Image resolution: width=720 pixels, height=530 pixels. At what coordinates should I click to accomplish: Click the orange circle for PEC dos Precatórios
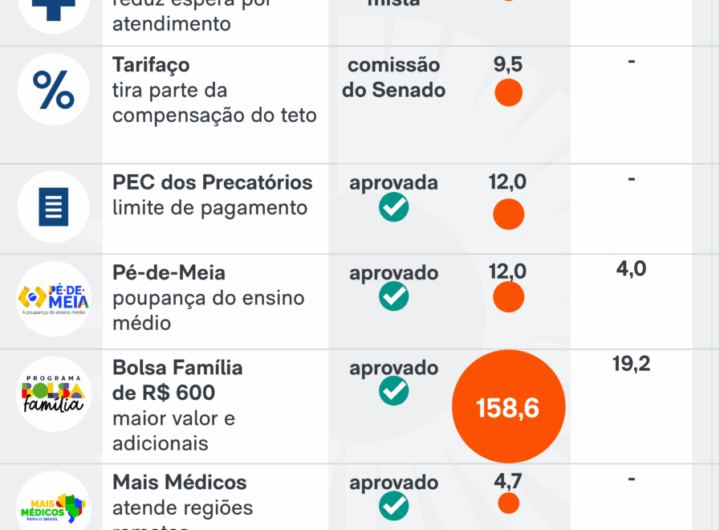pyautogui.click(x=508, y=213)
